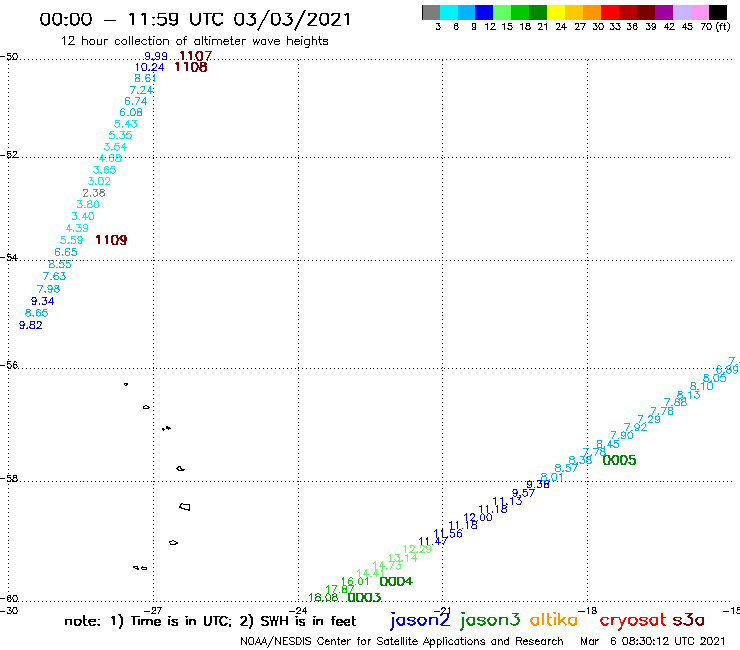The width and height of the screenshot is (740, 650).
Task: Click the note about UTC and SWH in feet
Action: 210,621
